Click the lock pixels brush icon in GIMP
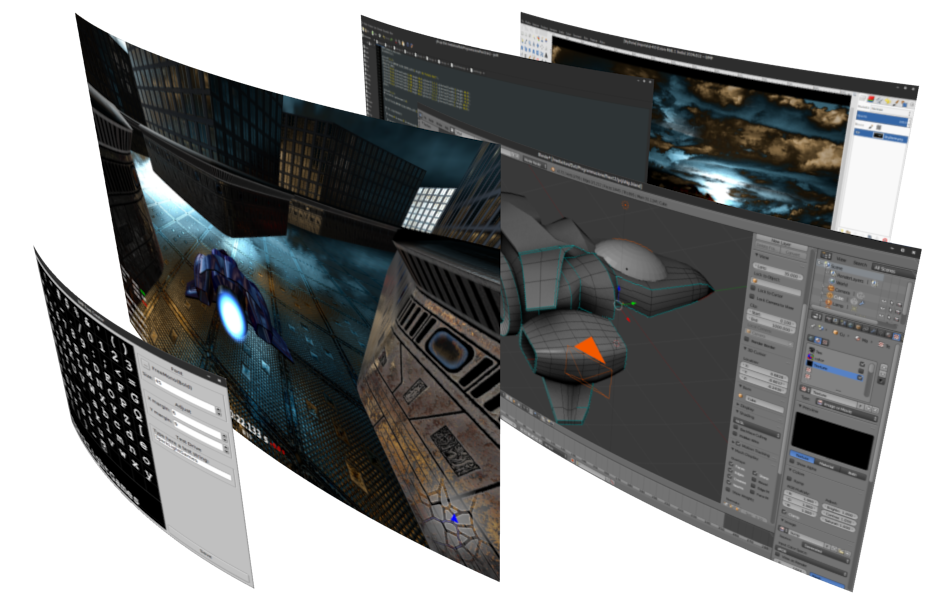Screen dimensions: 940x600 point(870,125)
